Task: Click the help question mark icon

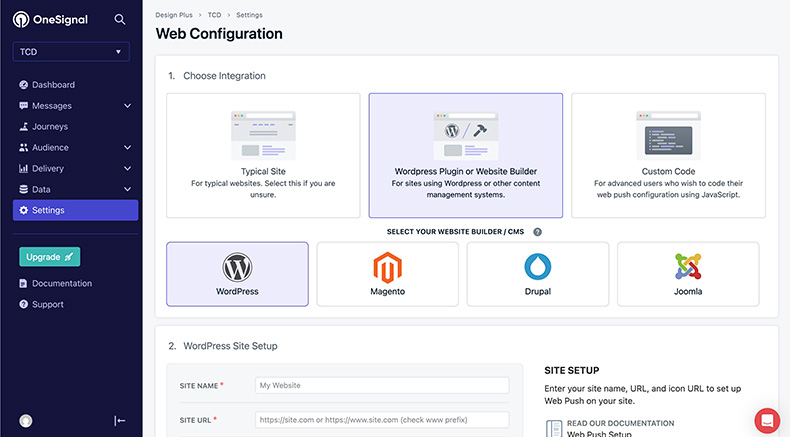Action: pyautogui.click(x=538, y=232)
